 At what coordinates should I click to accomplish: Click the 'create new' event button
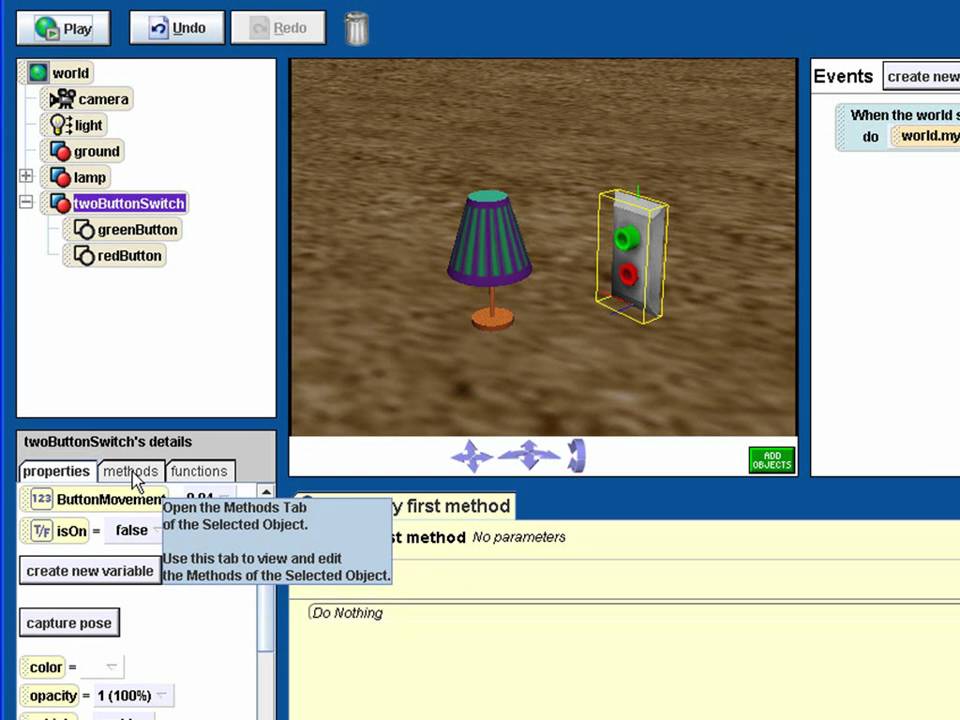click(x=923, y=77)
